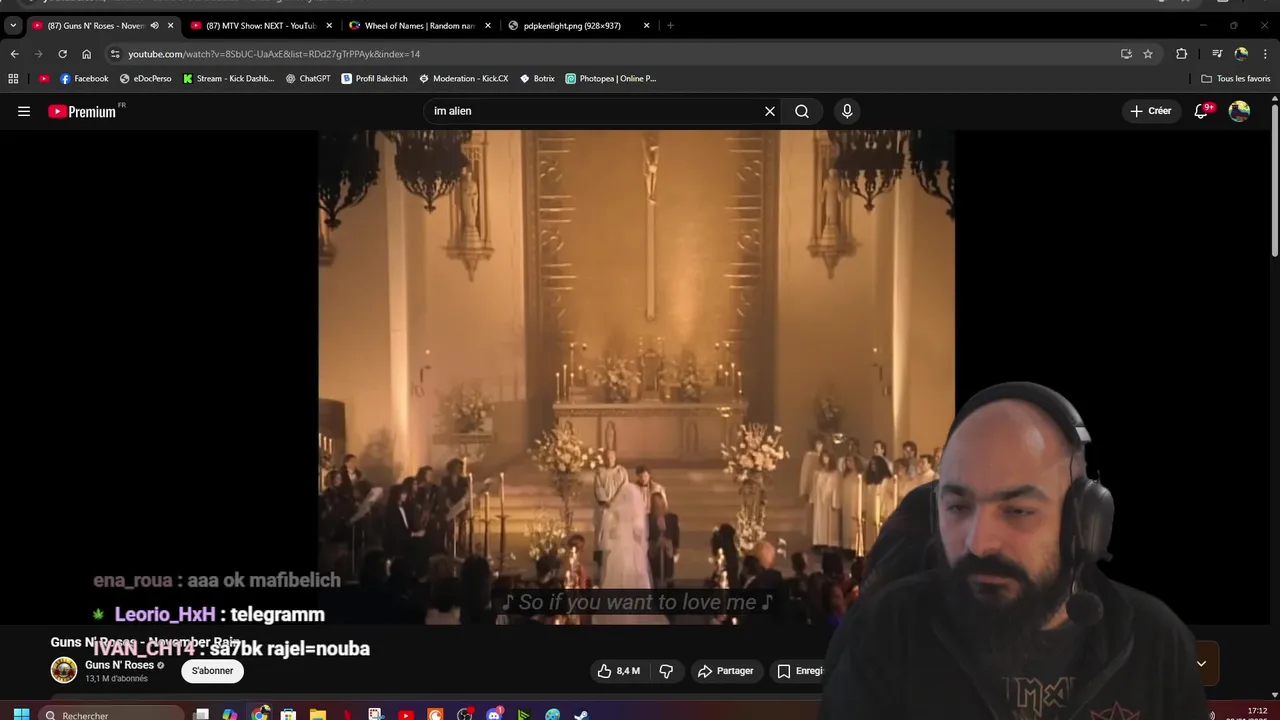Image resolution: width=1280 pixels, height=720 pixels.
Task: Install app icon in address bar
Action: 1126,54
